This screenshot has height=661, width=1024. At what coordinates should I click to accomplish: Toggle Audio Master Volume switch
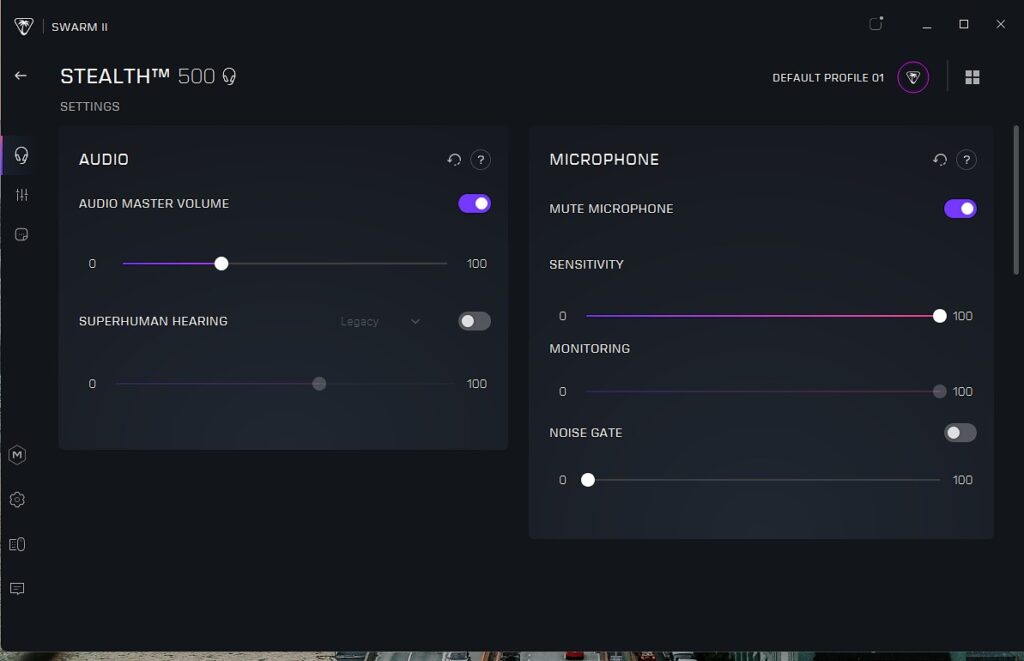tap(474, 204)
